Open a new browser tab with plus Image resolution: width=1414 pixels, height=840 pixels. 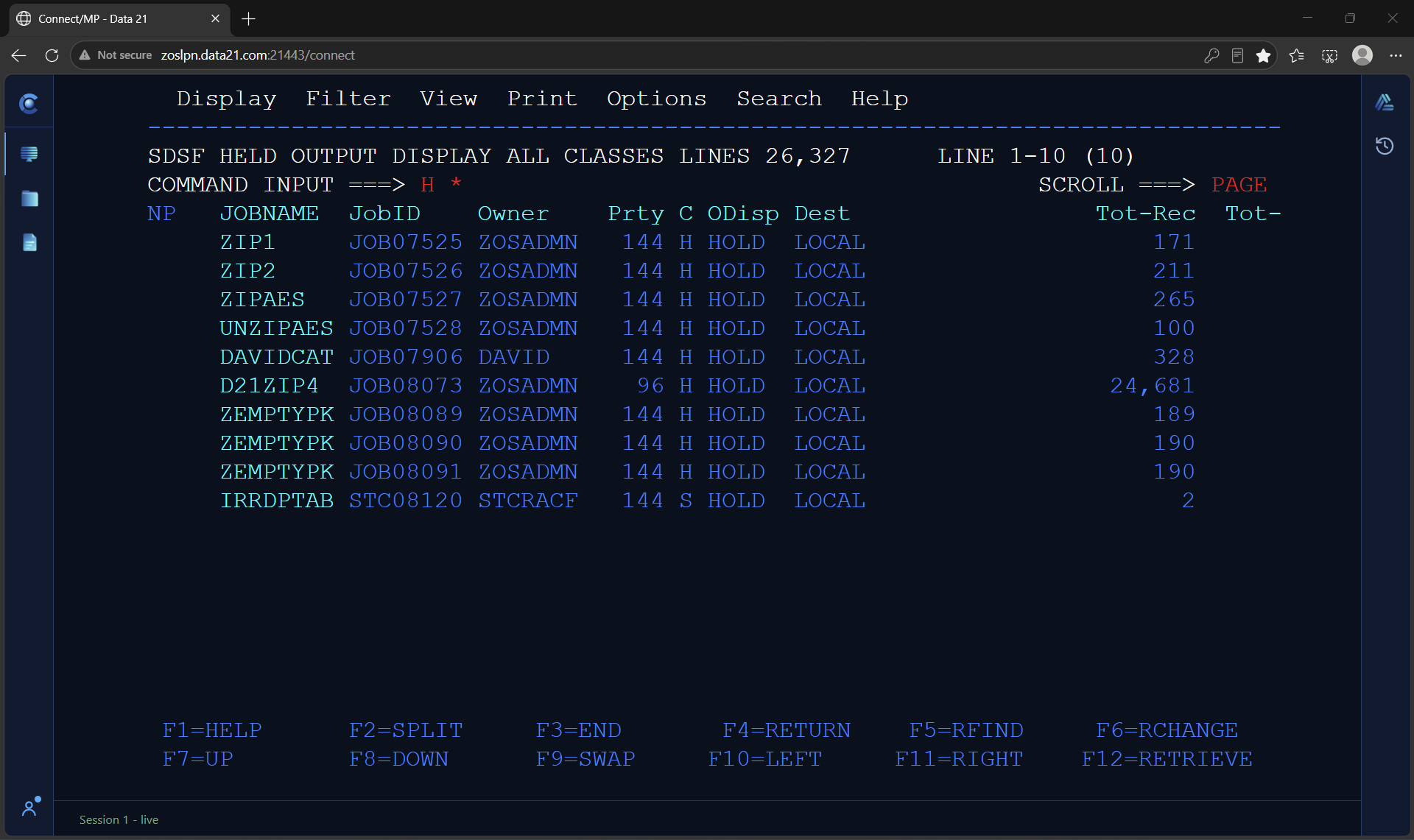point(249,19)
